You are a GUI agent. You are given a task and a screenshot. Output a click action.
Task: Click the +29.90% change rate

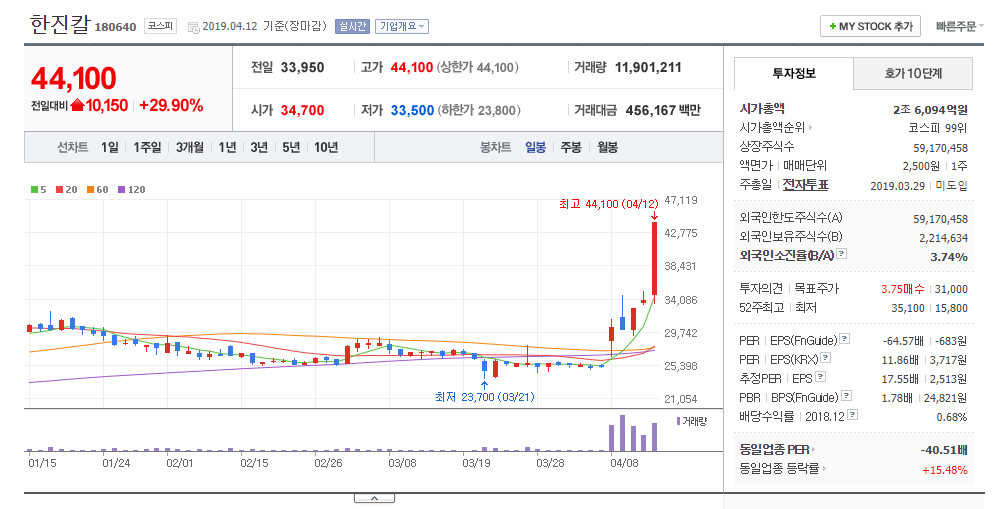[x=171, y=106]
